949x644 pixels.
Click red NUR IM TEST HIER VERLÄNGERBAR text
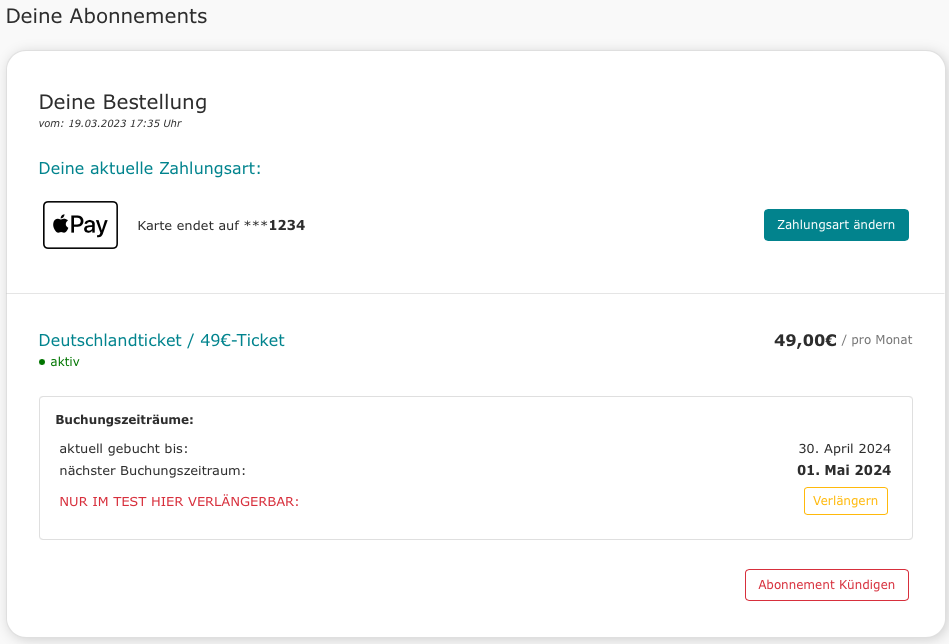coord(179,502)
